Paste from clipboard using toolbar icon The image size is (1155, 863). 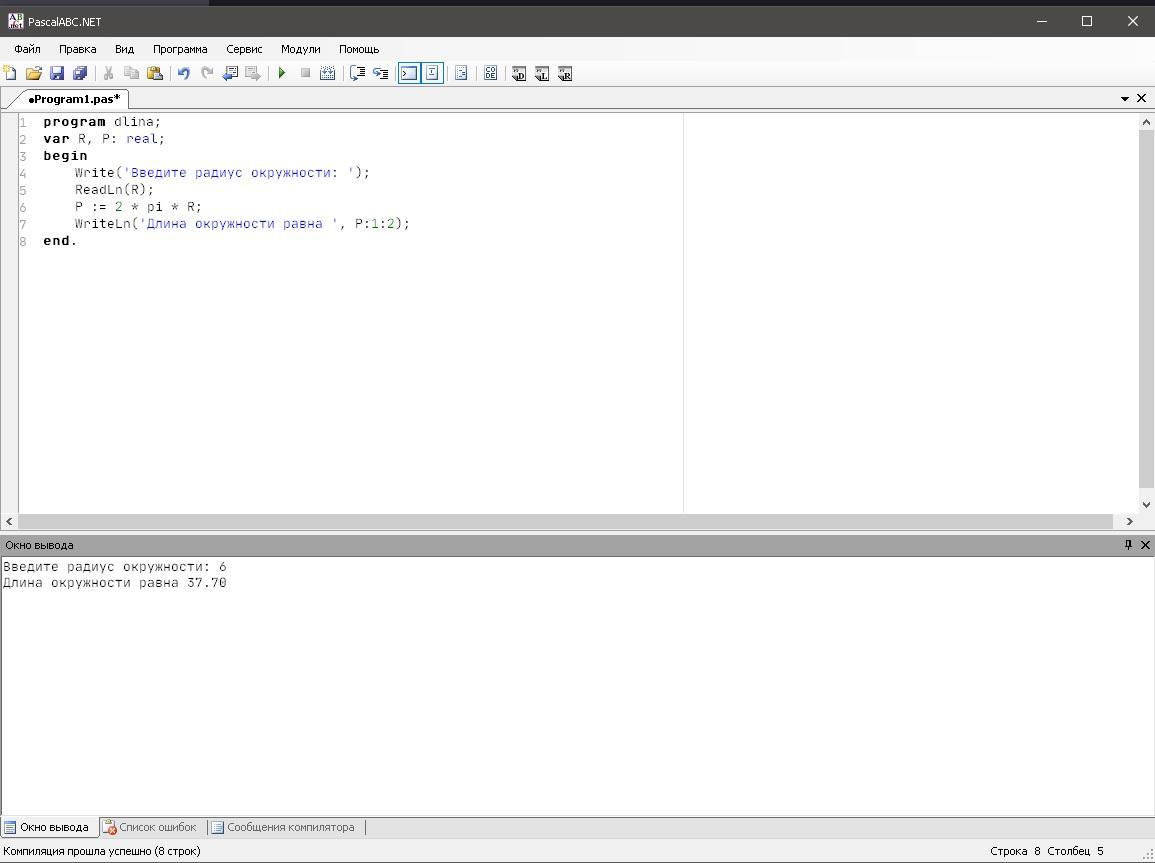point(154,73)
